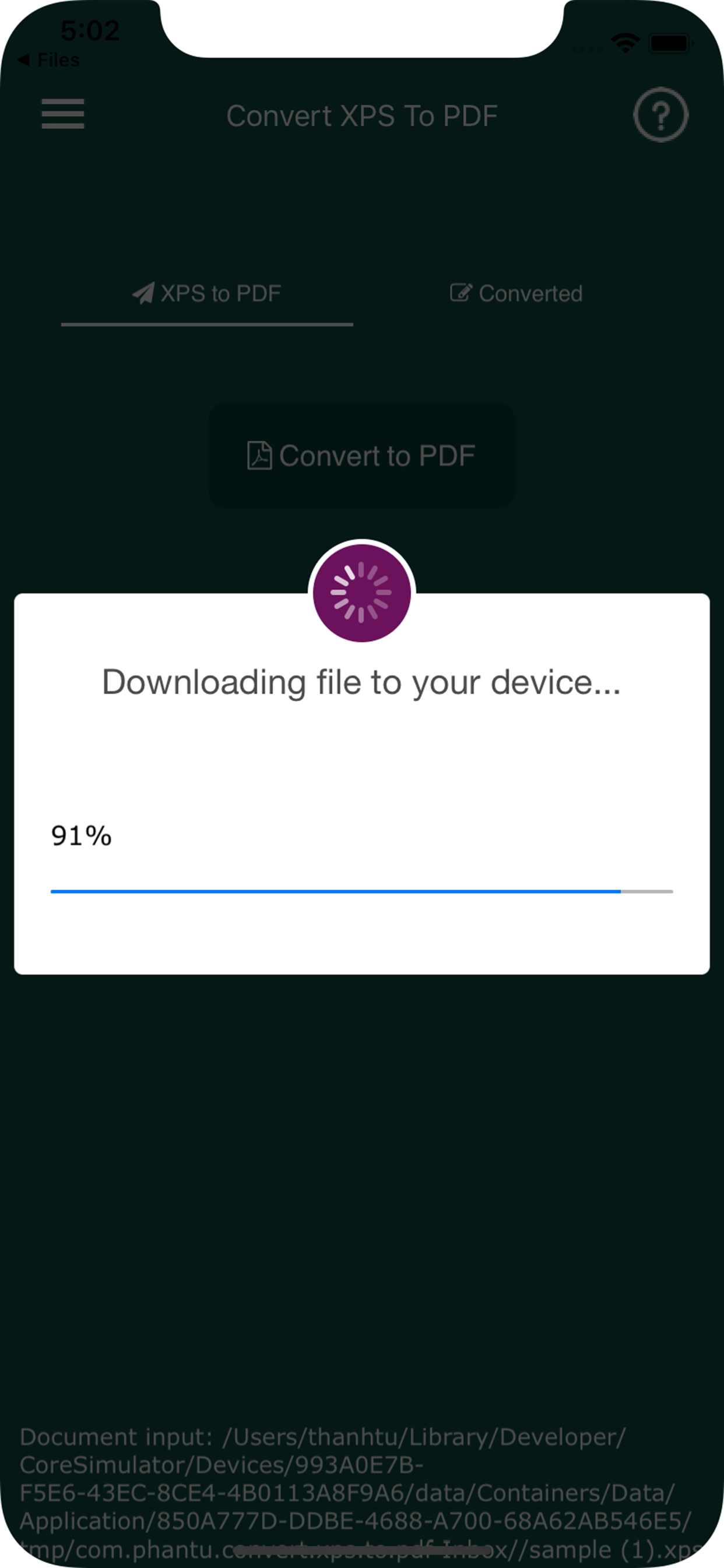Tap the Files back arrow
Viewport: 724px width, 1568px height.
click(24, 60)
